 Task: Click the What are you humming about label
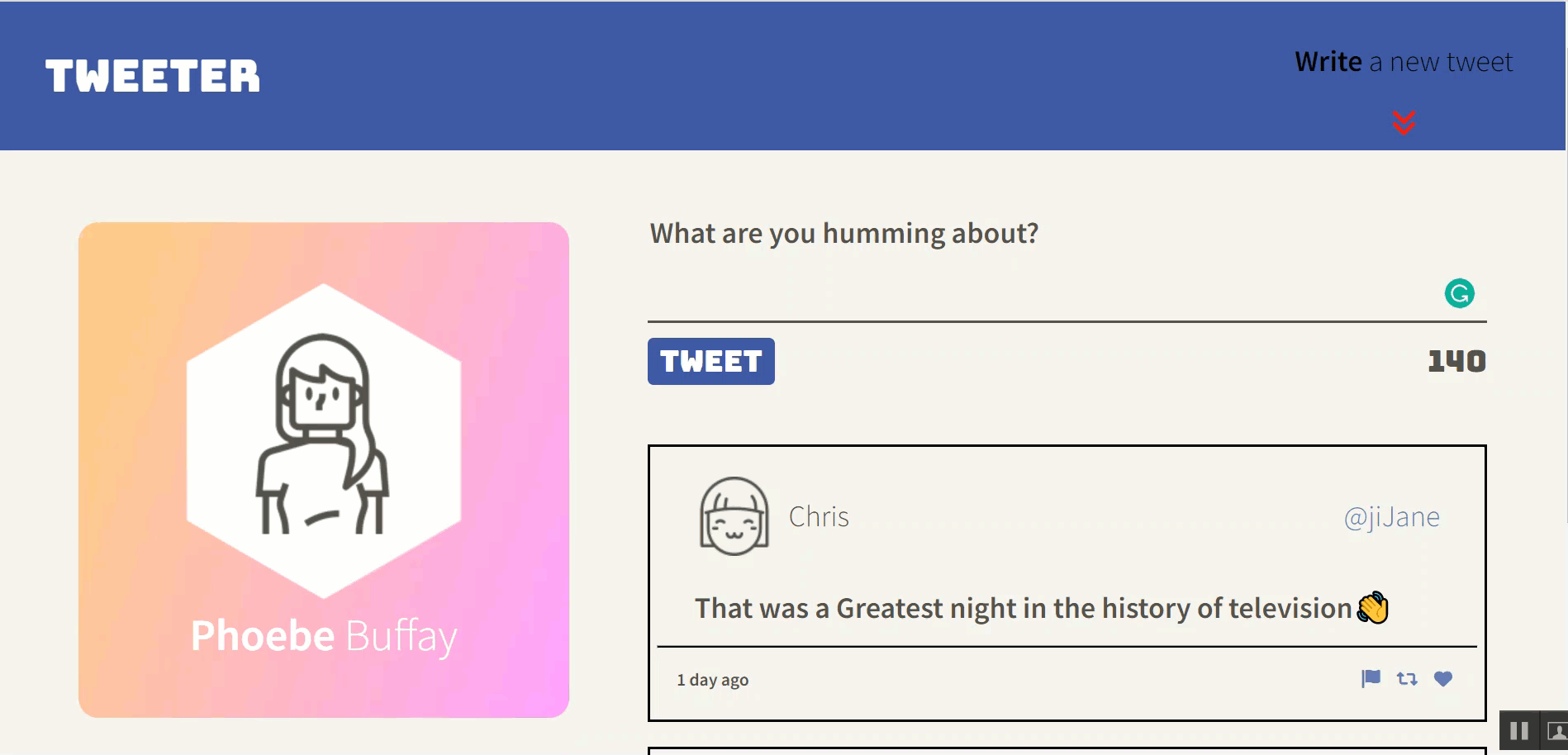click(844, 234)
